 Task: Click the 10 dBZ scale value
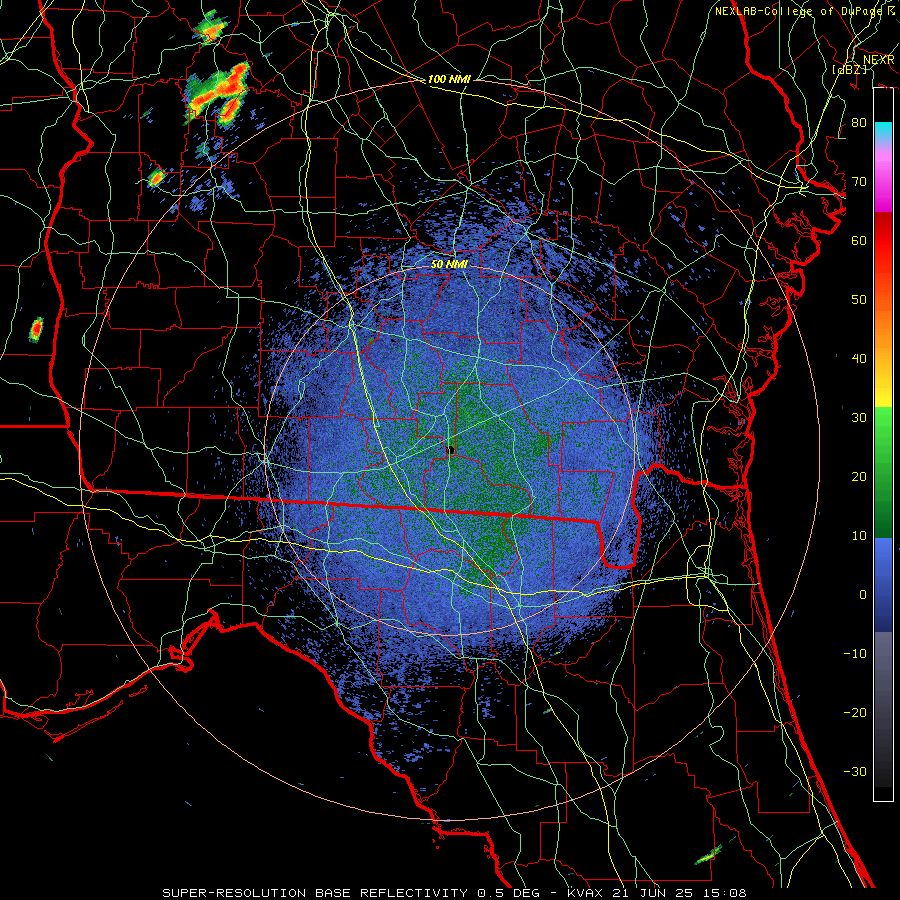point(859,536)
